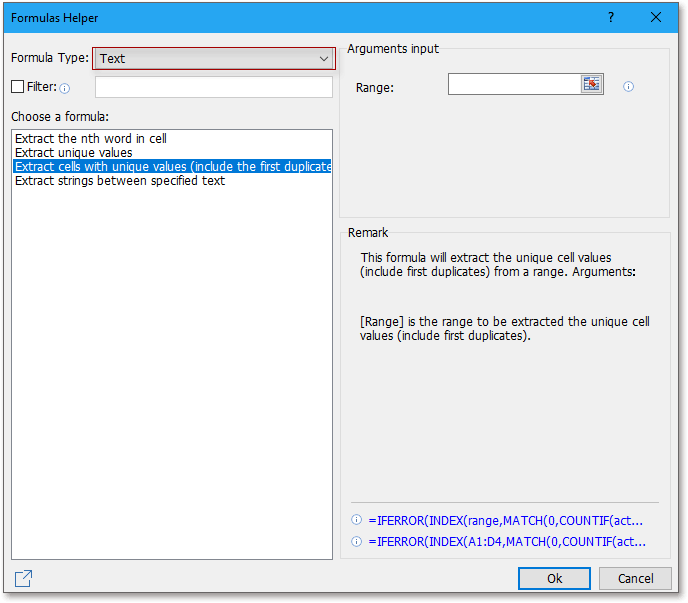688x603 pixels.
Task: Click the share/export icon at bottom left
Action: (23, 578)
